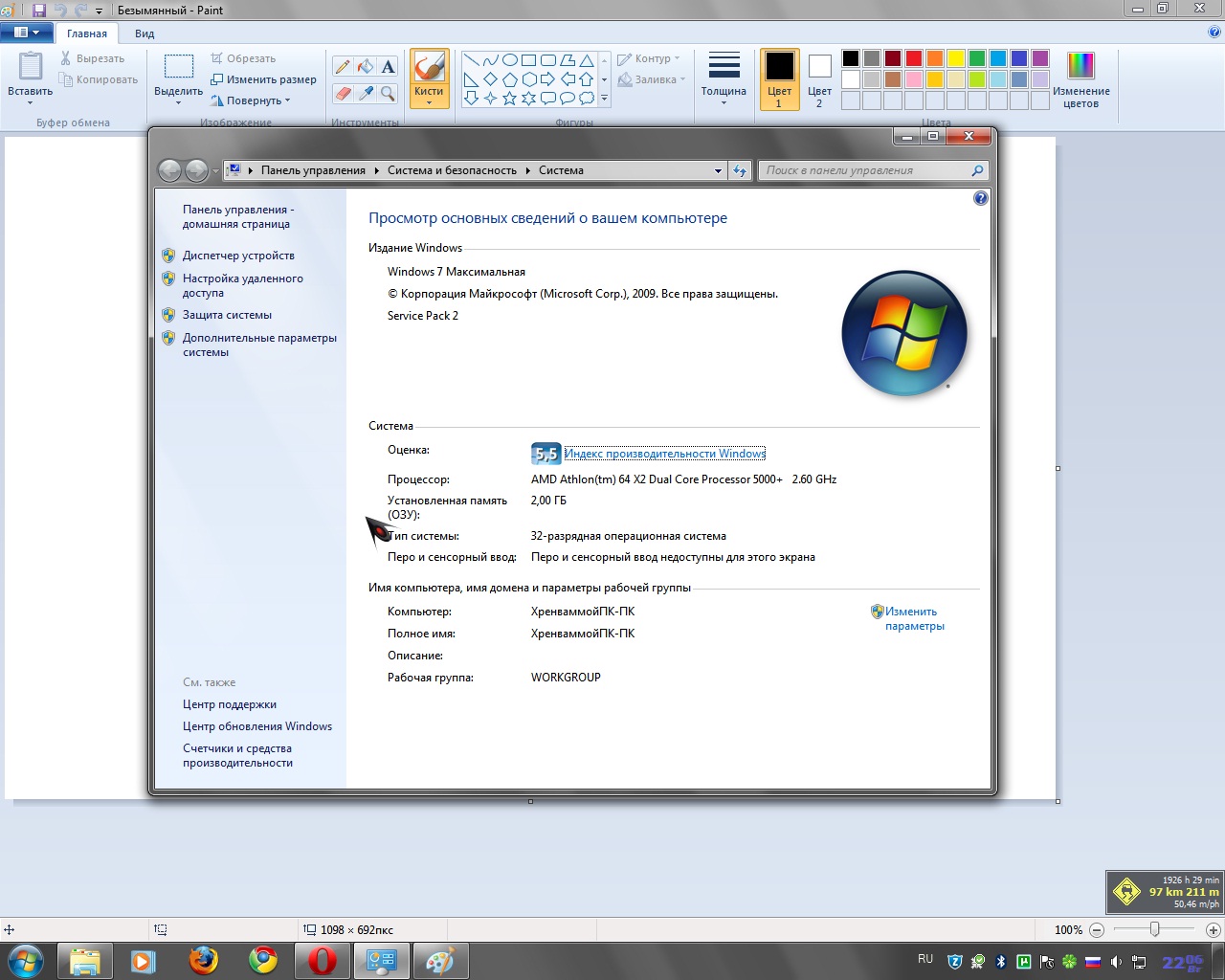Open Firefox from the taskbar
This screenshot has width=1225, height=980.
203,960
